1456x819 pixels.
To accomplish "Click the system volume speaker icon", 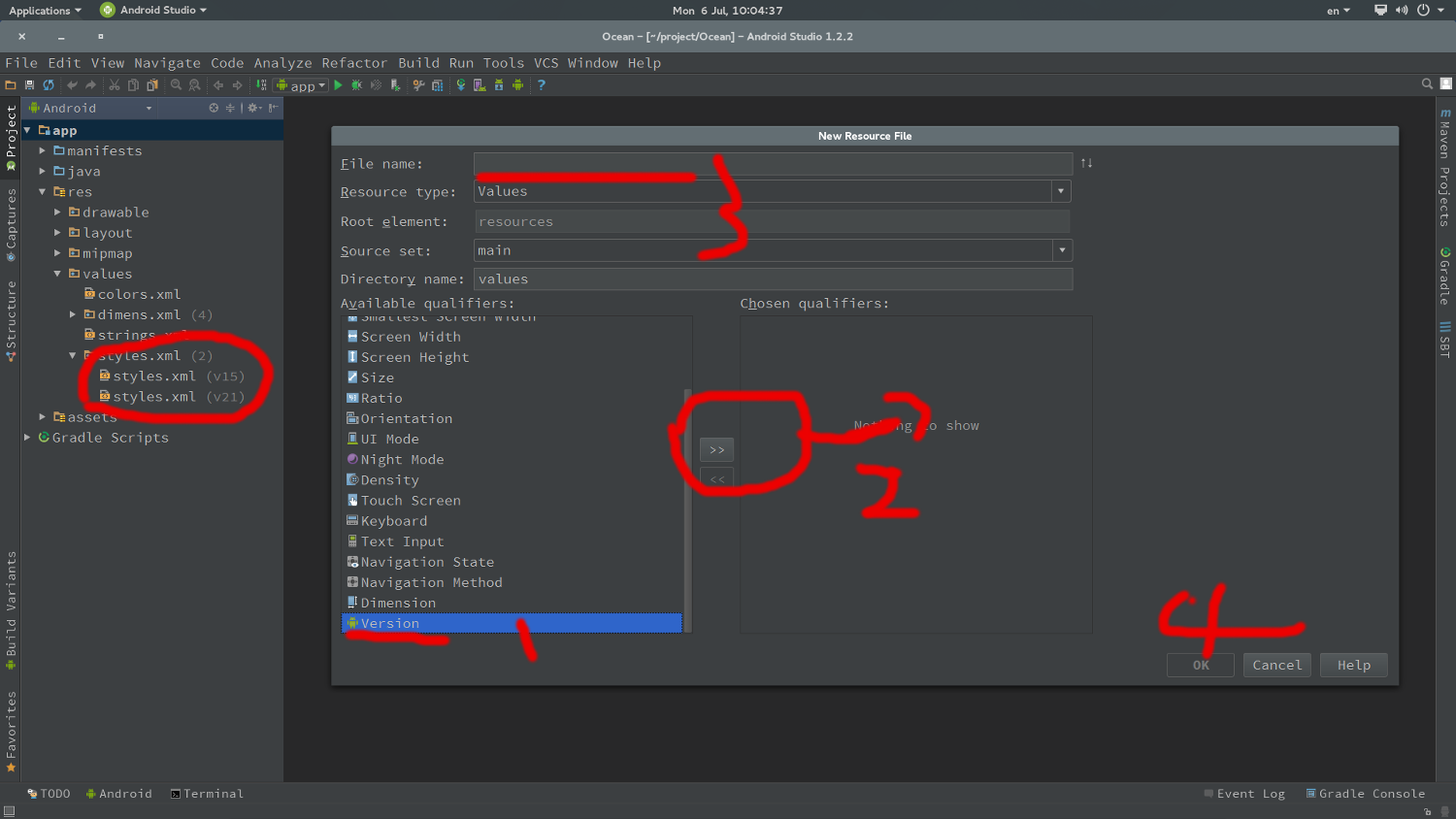I will [x=1402, y=10].
